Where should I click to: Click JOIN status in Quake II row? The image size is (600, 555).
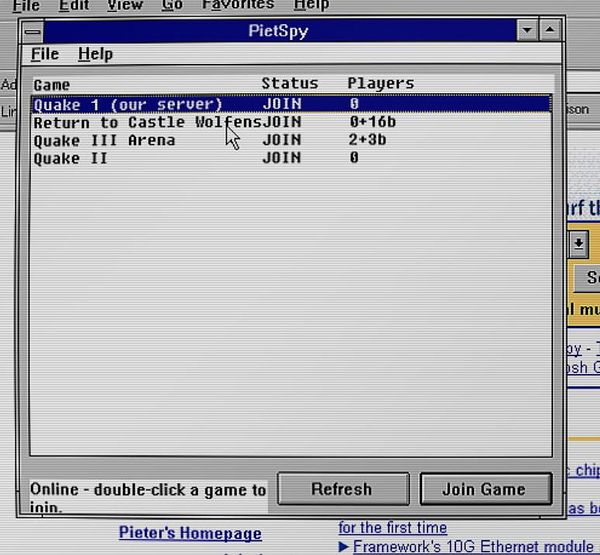(282, 158)
